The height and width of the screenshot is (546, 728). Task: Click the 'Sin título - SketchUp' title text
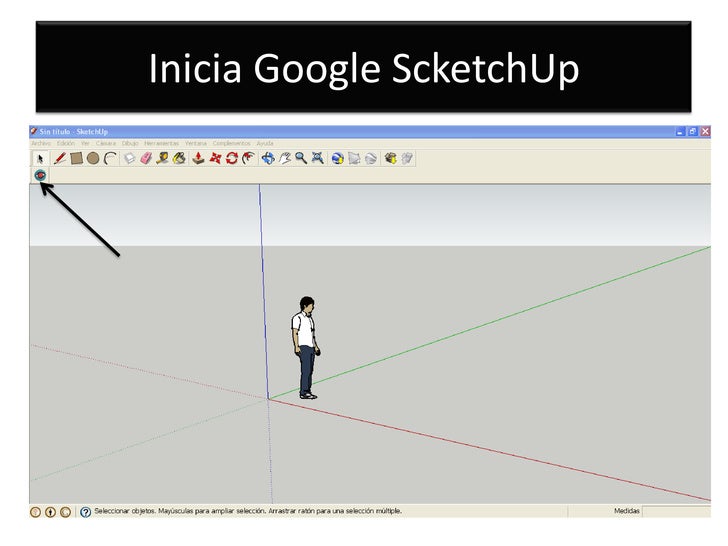coord(73,132)
